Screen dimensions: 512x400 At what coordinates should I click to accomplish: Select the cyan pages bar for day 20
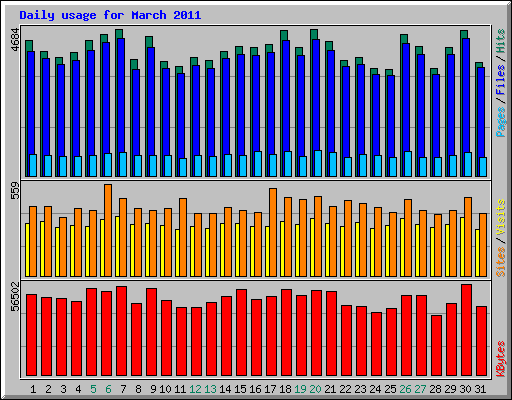point(318,163)
